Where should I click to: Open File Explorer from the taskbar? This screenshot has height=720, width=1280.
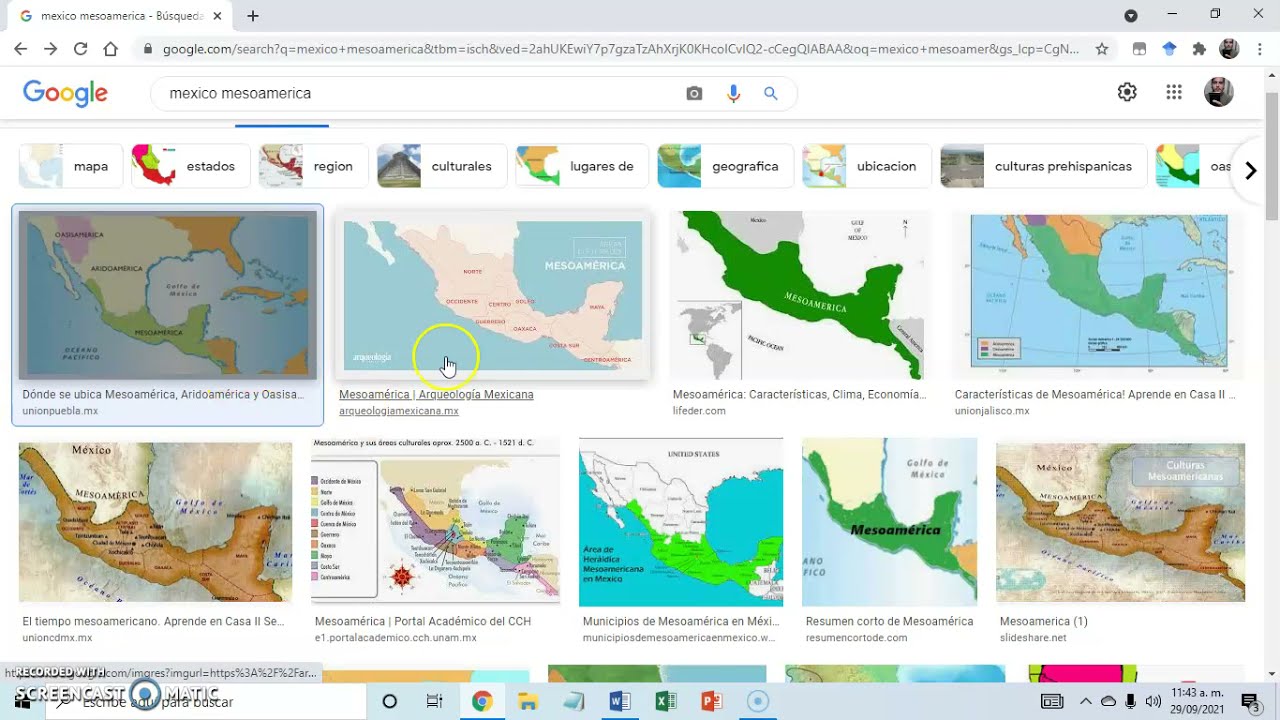pyautogui.click(x=527, y=701)
